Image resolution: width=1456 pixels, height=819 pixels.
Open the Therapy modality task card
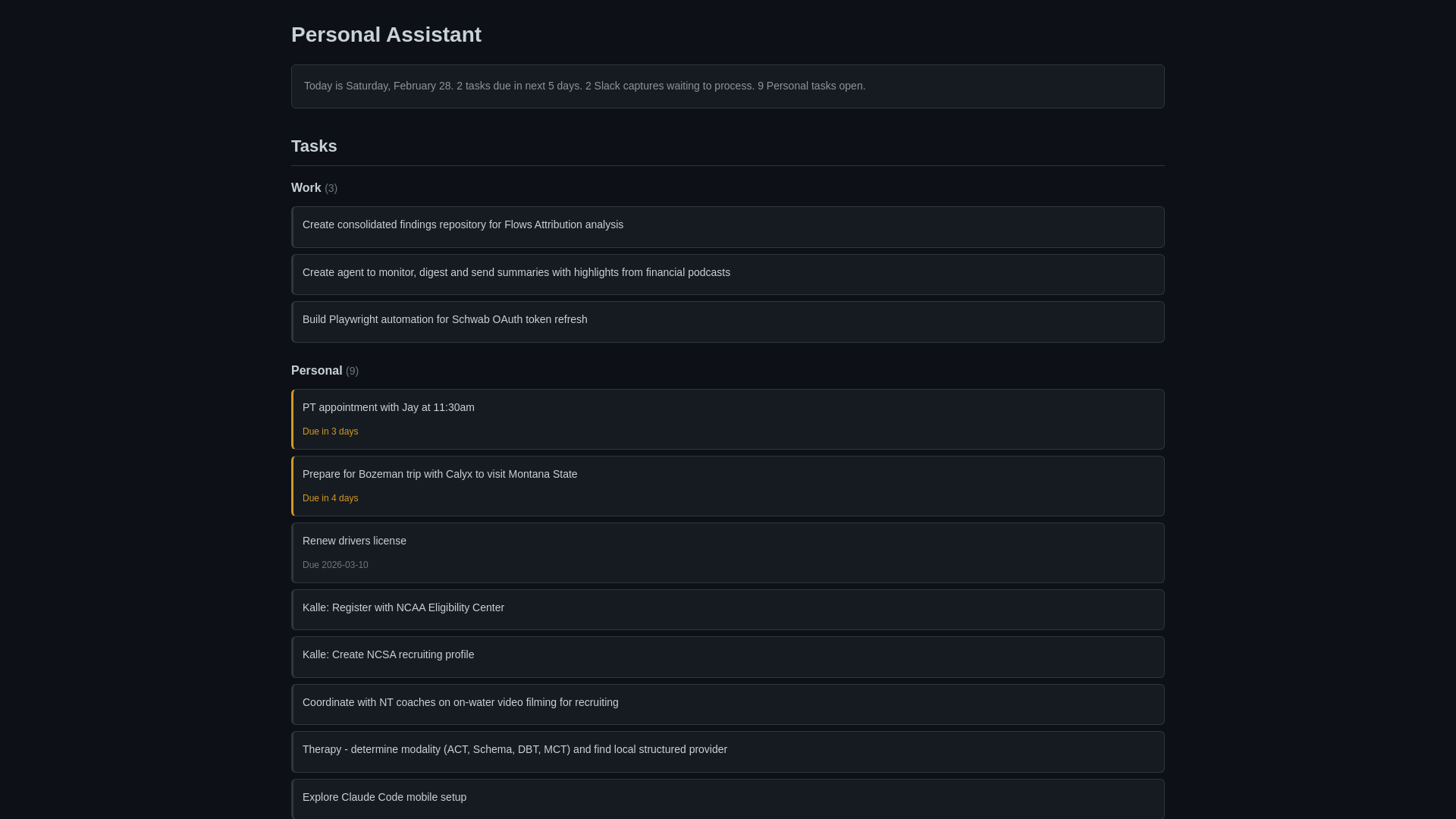514,750
